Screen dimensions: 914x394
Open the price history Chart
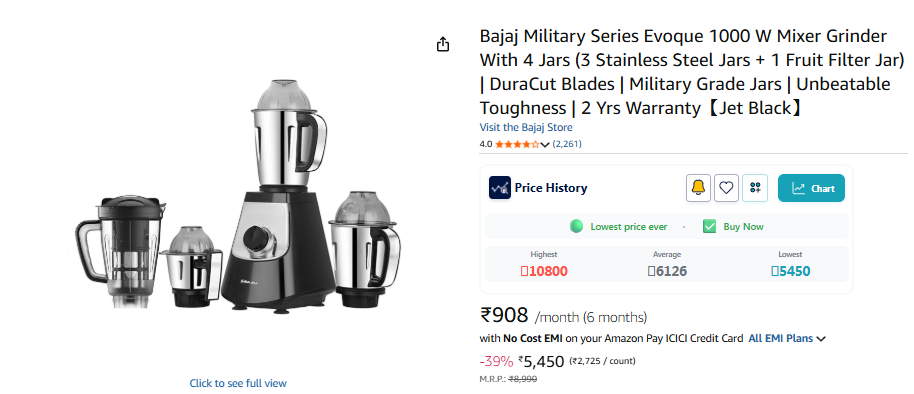811,188
